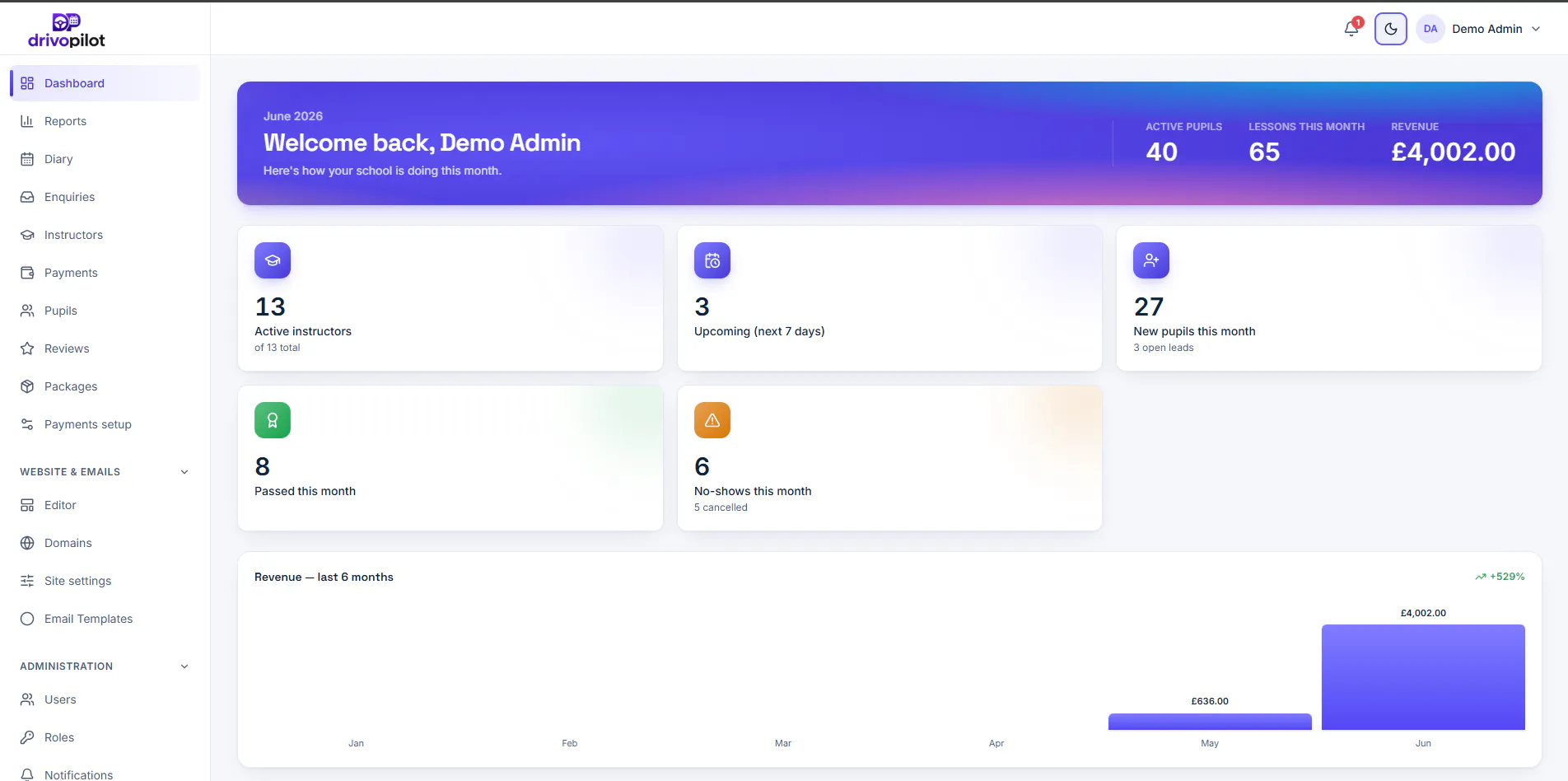Screen dimensions: 1568x781
Task: Click the Payments setup sliders icon
Action: pyautogui.click(x=27, y=424)
